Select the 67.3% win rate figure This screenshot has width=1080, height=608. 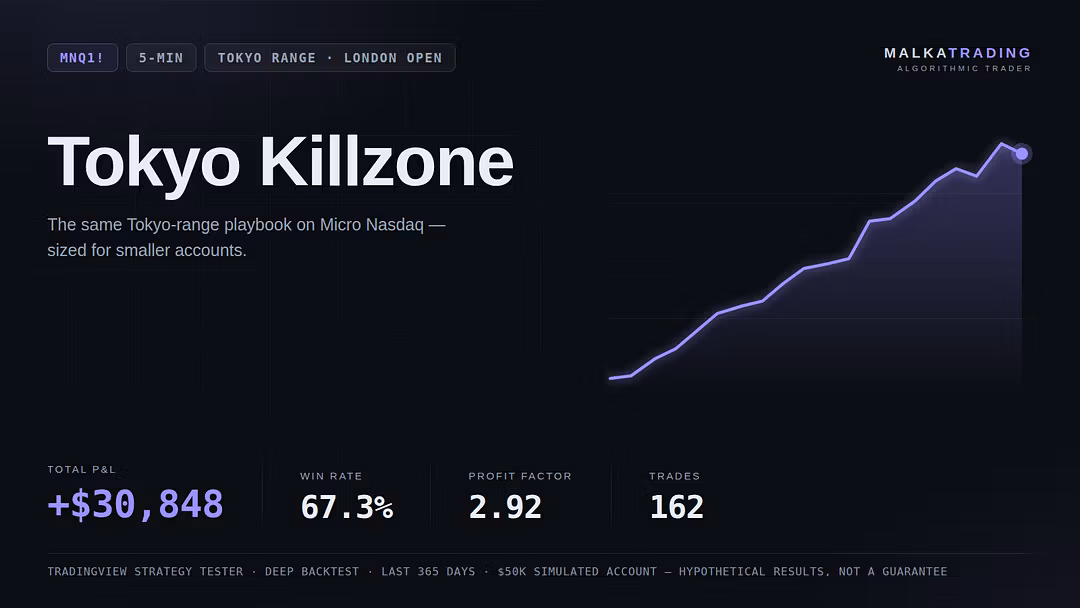346,507
